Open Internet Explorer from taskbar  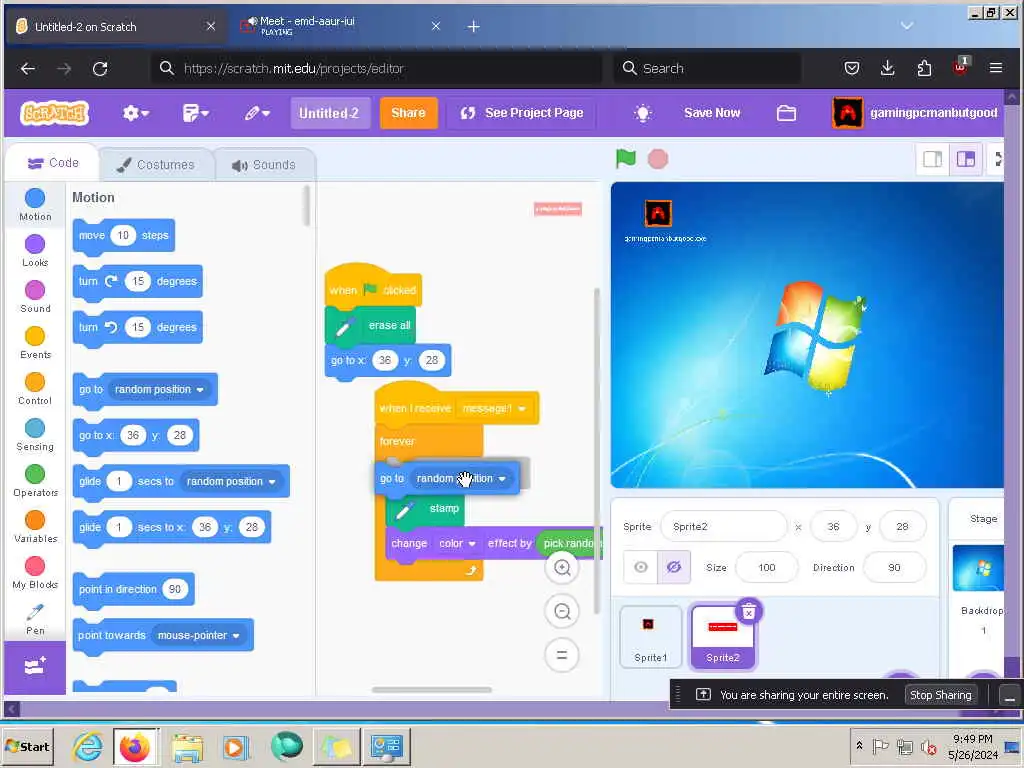tap(88, 746)
